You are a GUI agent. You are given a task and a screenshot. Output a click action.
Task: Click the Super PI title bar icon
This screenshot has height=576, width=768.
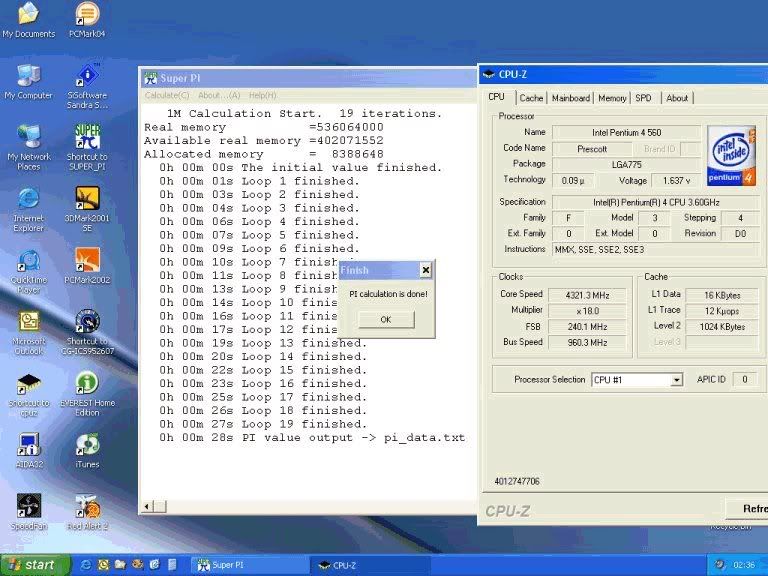click(150, 78)
